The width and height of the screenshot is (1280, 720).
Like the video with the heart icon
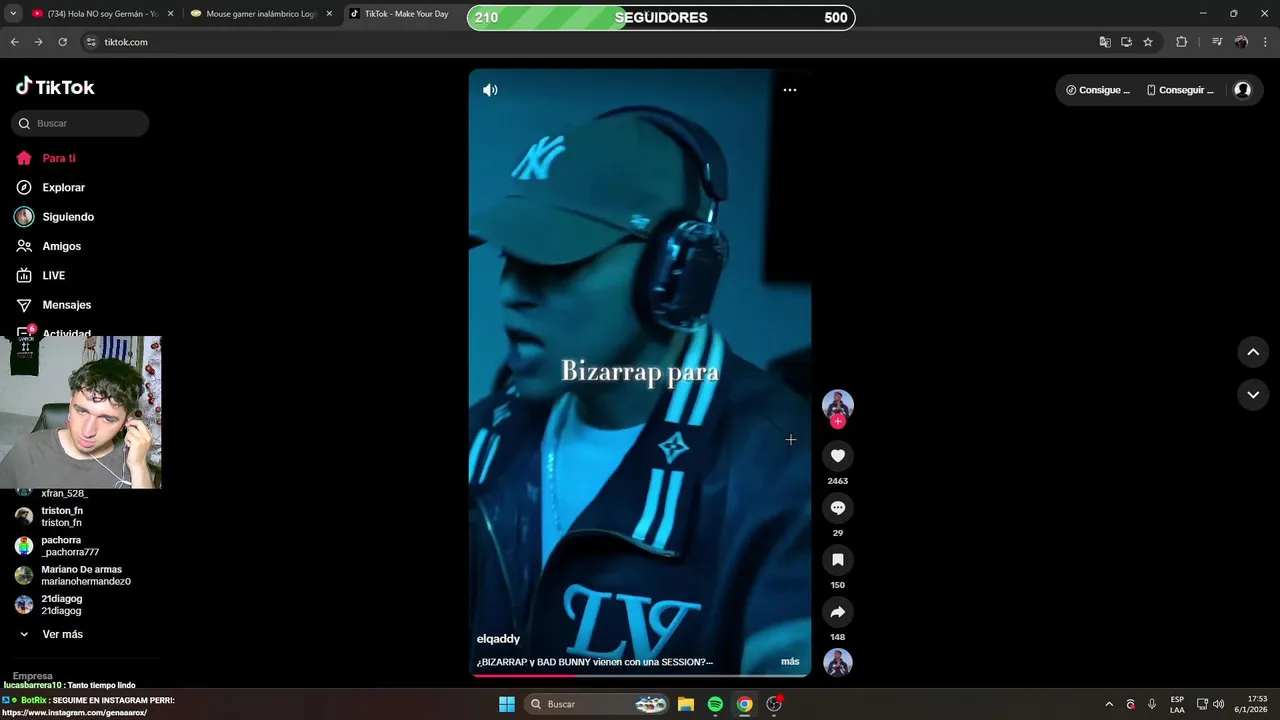tap(838, 456)
